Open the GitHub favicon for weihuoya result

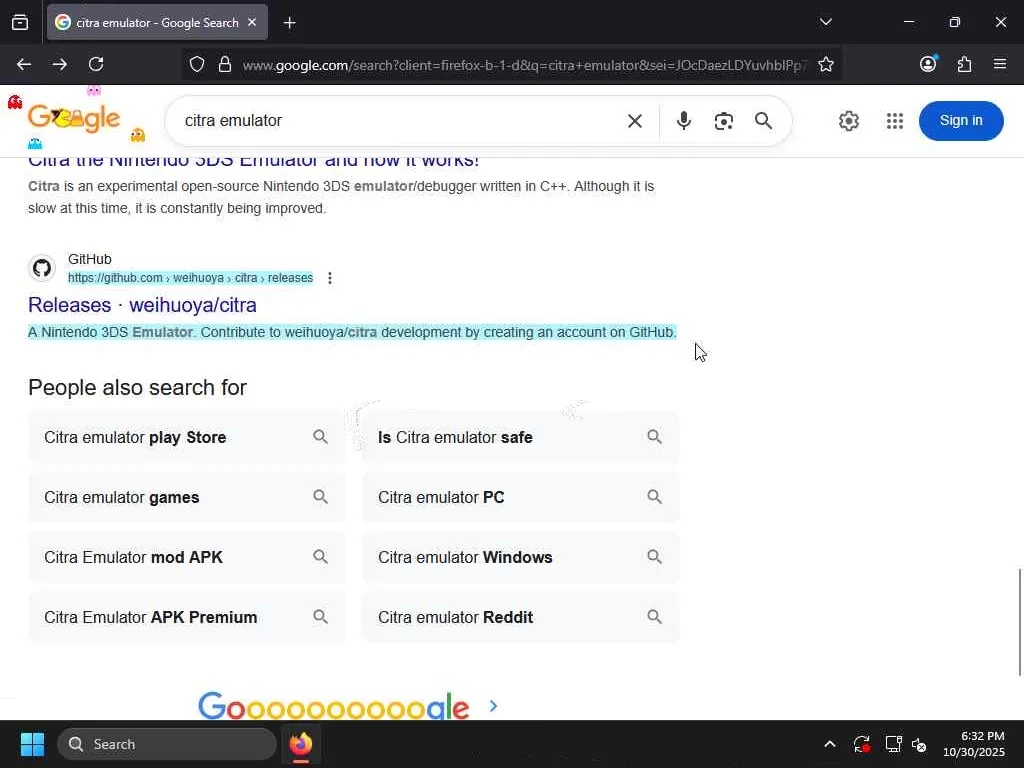[x=42, y=268]
